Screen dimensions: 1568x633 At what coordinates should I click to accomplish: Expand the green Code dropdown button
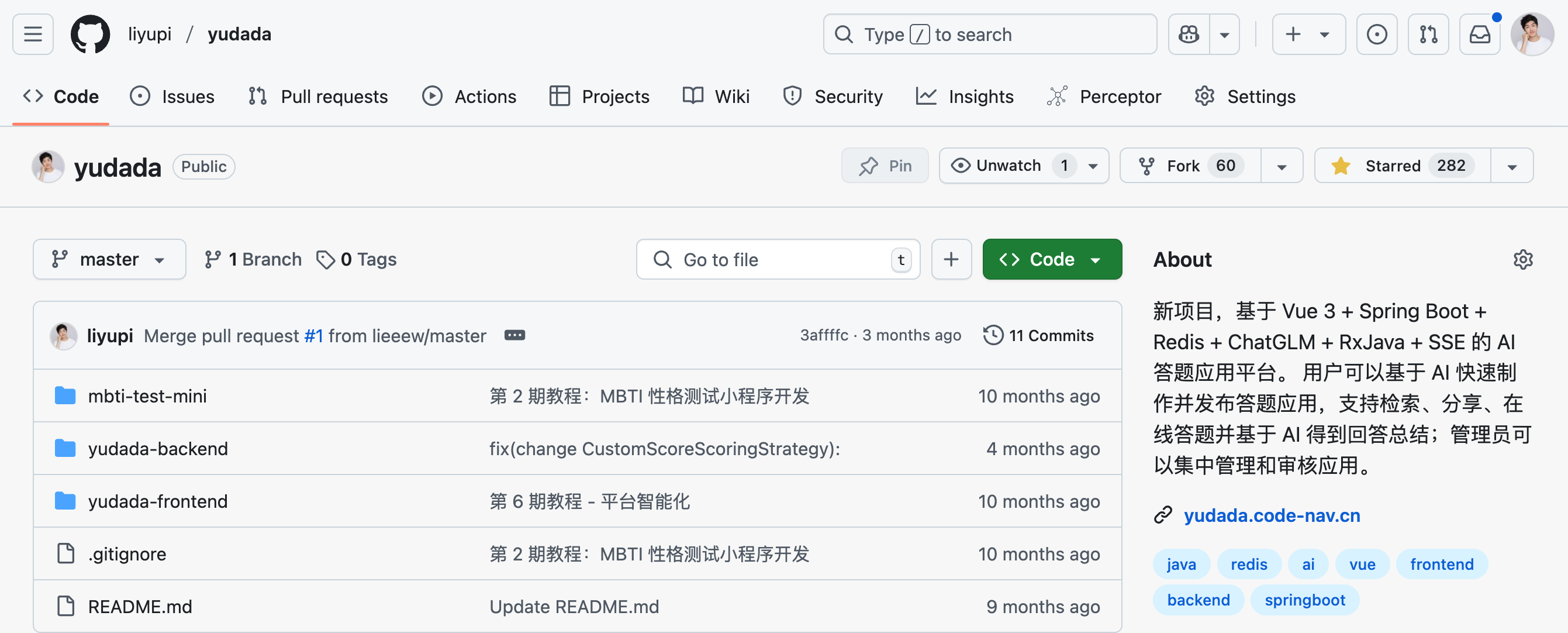1051,260
